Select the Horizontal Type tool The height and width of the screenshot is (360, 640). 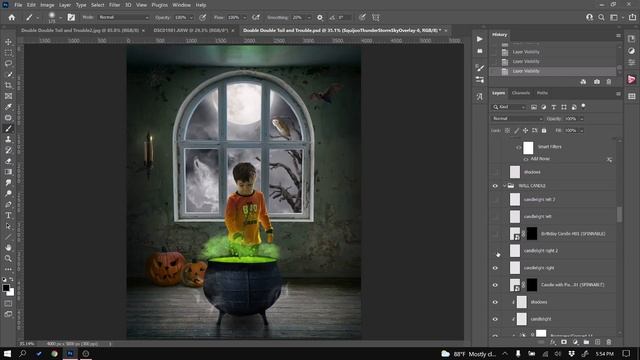coord(8,215)
